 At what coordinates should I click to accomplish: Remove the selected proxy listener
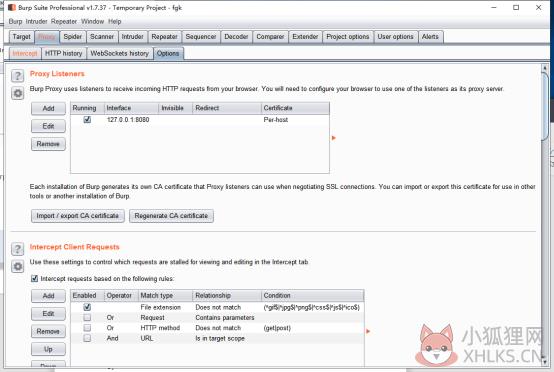point(48,144)
